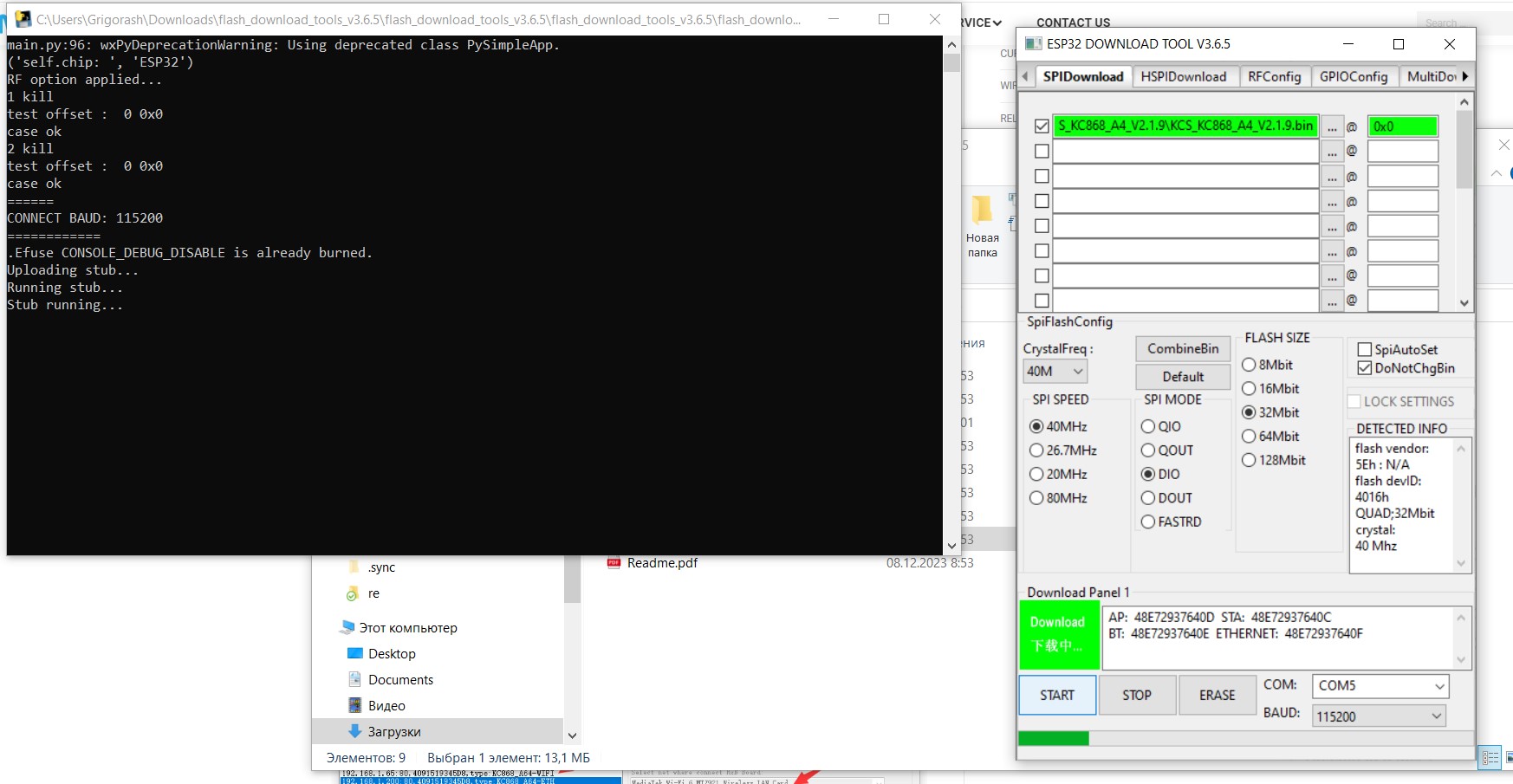
Task: Select Desktop in the navigation pane
Action: click(391, 654)
